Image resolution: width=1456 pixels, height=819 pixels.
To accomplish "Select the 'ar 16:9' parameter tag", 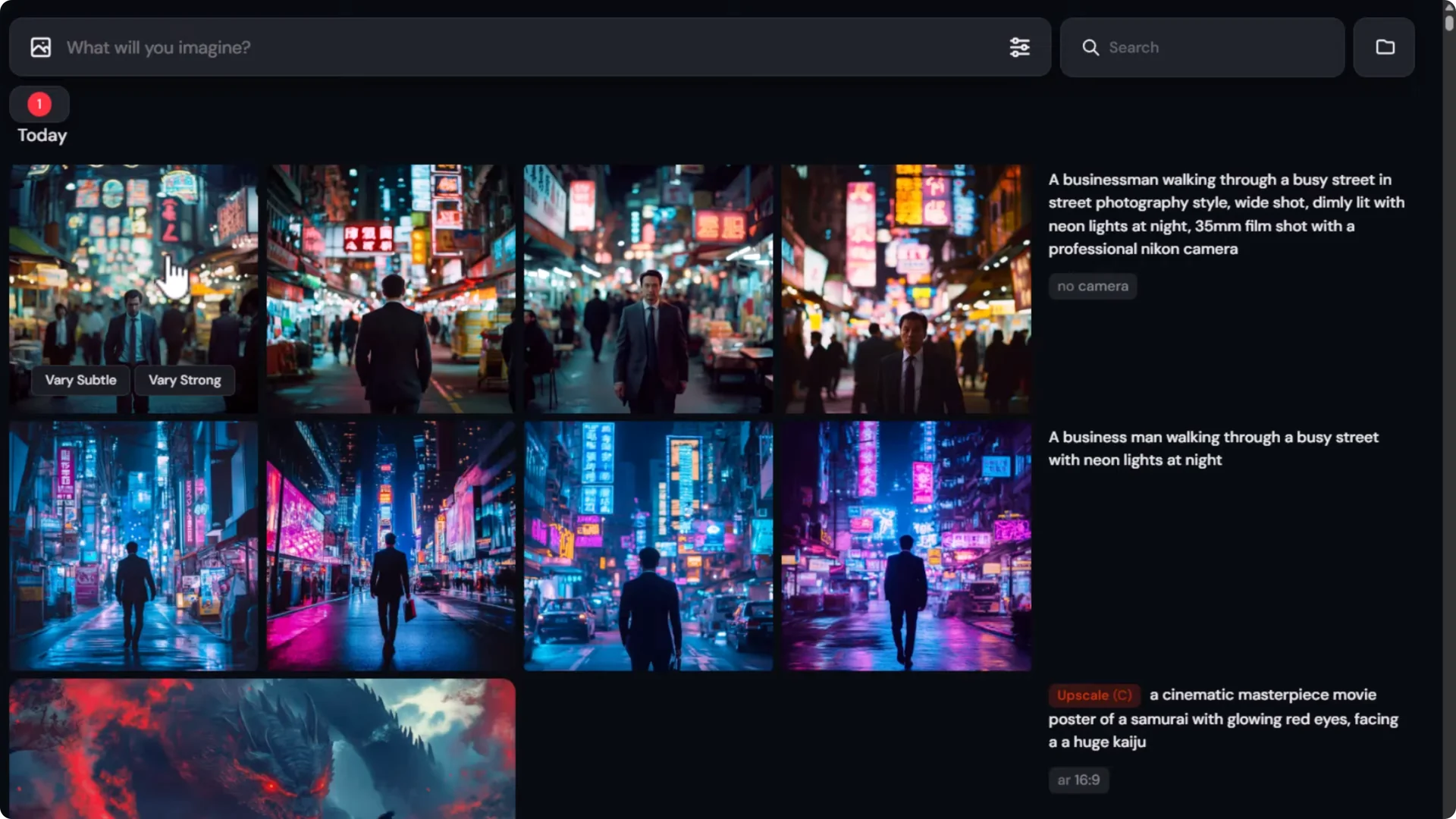I will pos(1078,780).
